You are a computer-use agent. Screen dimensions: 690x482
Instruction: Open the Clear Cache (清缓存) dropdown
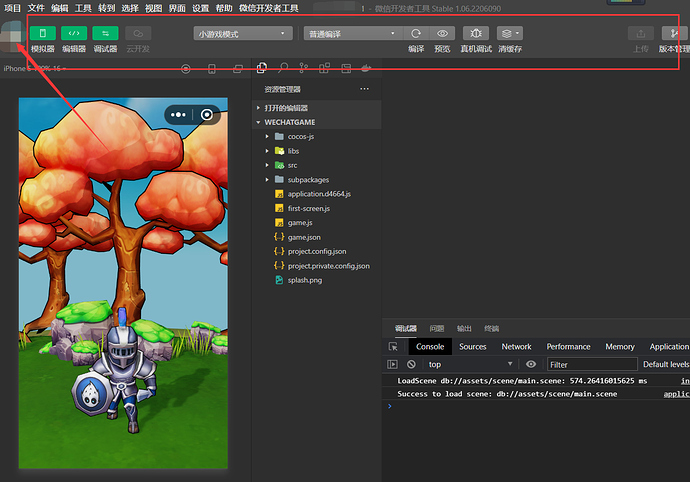(510, 33)
